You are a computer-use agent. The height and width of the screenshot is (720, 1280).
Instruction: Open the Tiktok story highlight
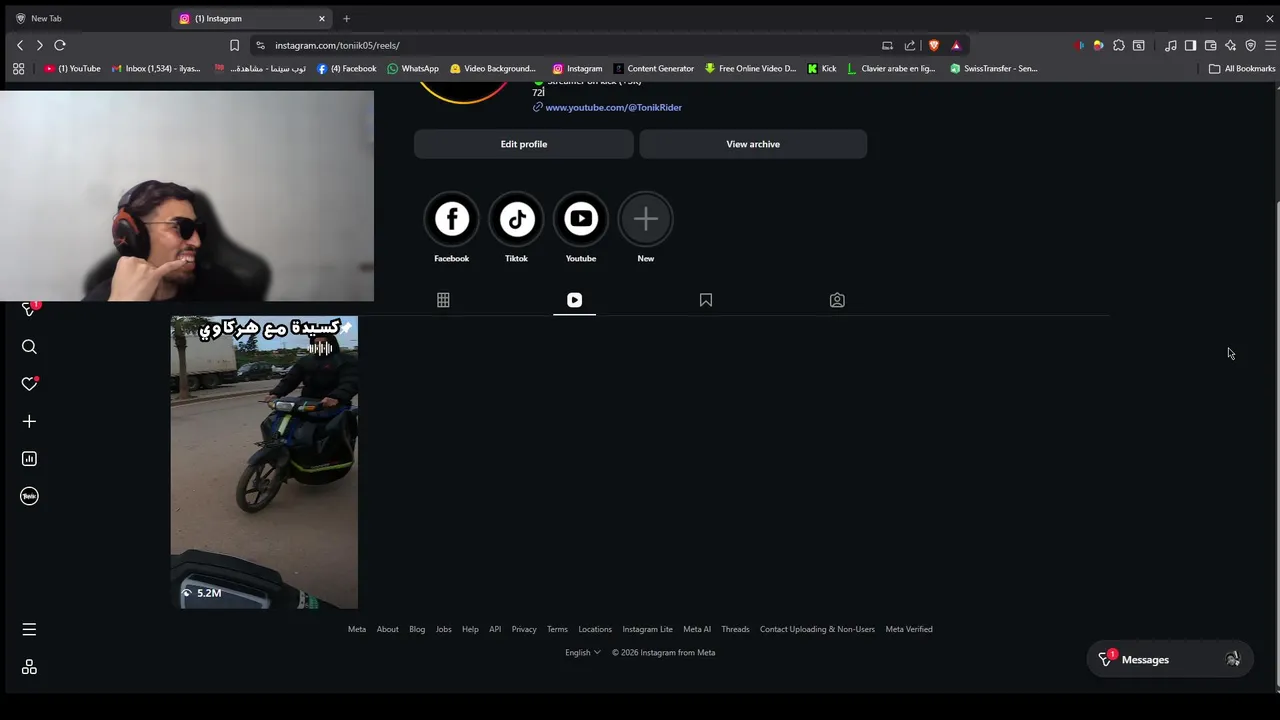point(516,219)
